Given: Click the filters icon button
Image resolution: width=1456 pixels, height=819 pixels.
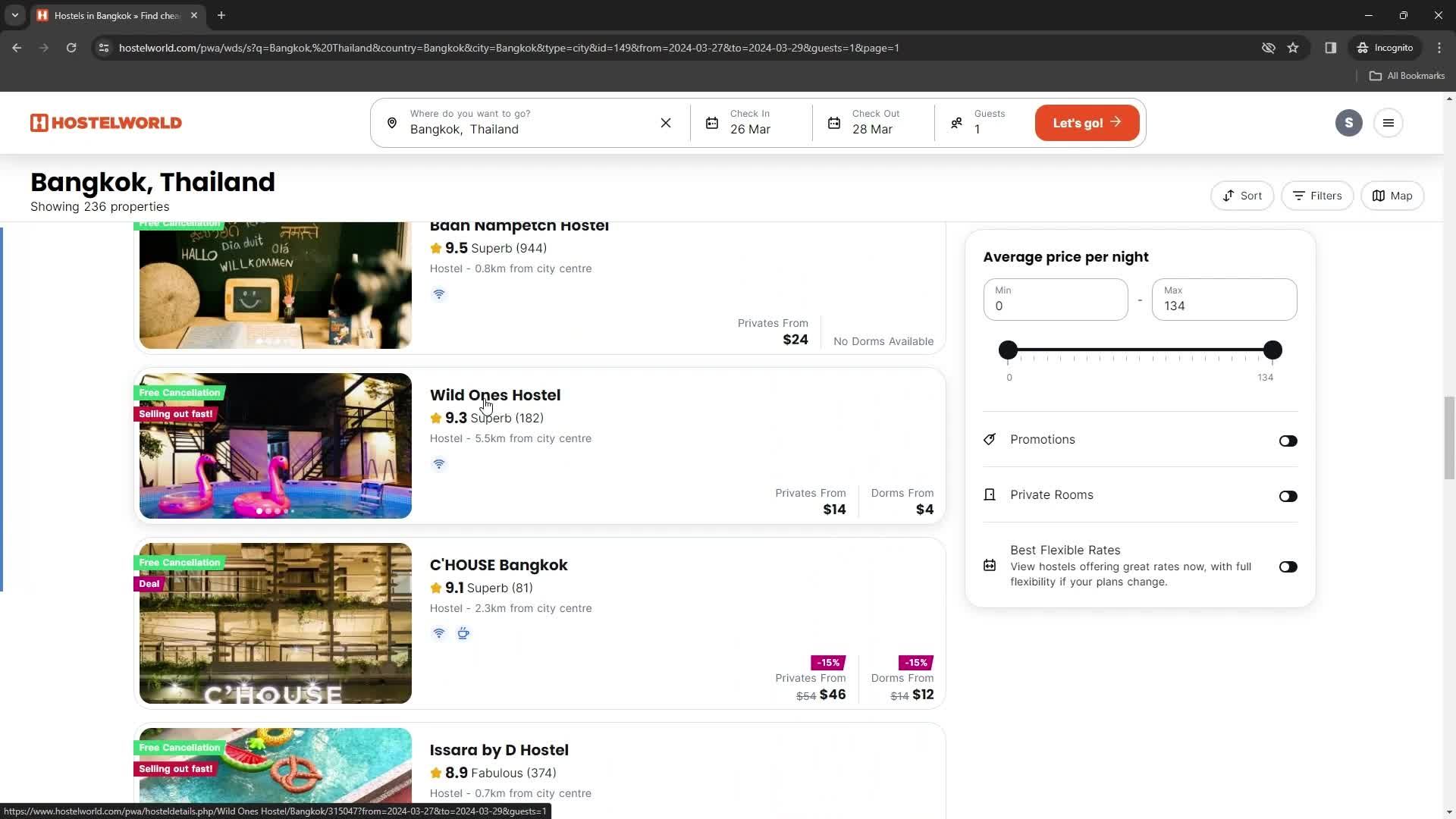Looking at the screenshot, I should pyautogui.click(x=1318, y=196).
